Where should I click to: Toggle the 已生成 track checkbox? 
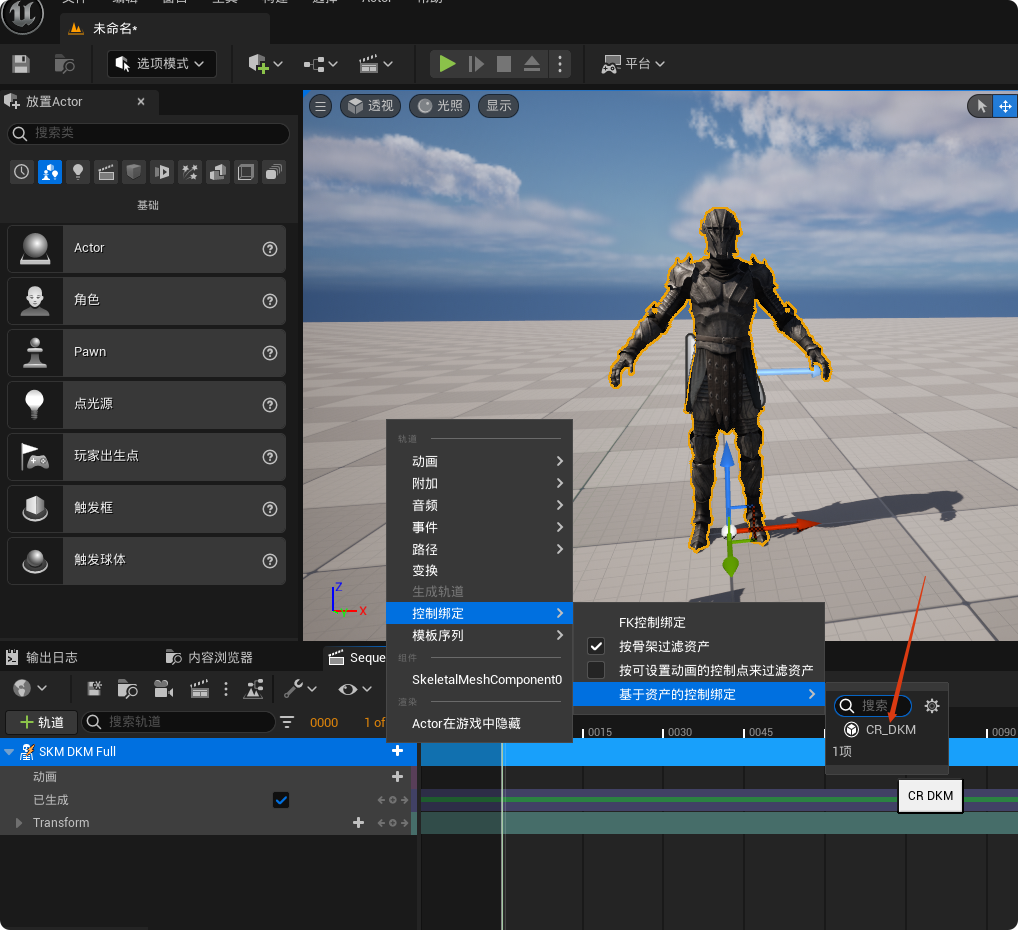pyautogui.click(x=280, y=800)
